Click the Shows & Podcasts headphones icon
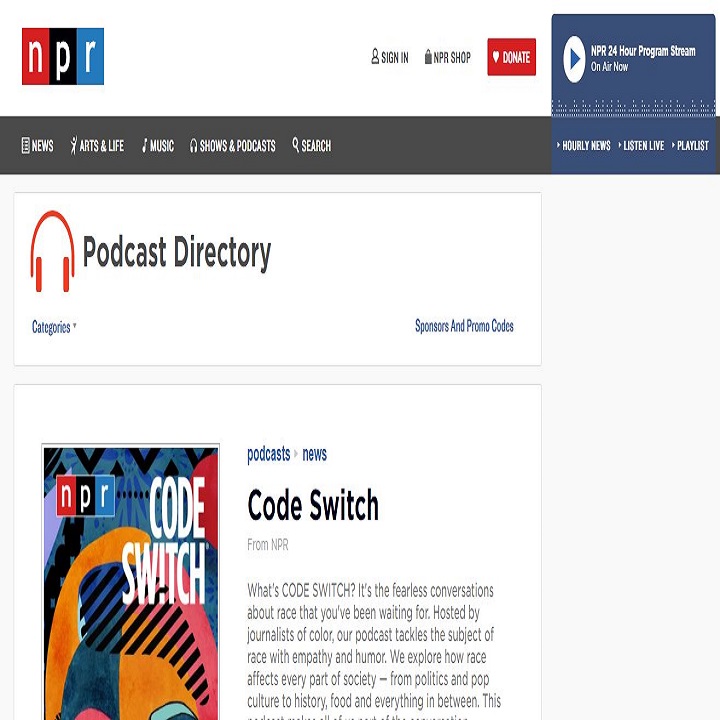The image size is (720, 720). pyautogui.click(x=194, y=146)
